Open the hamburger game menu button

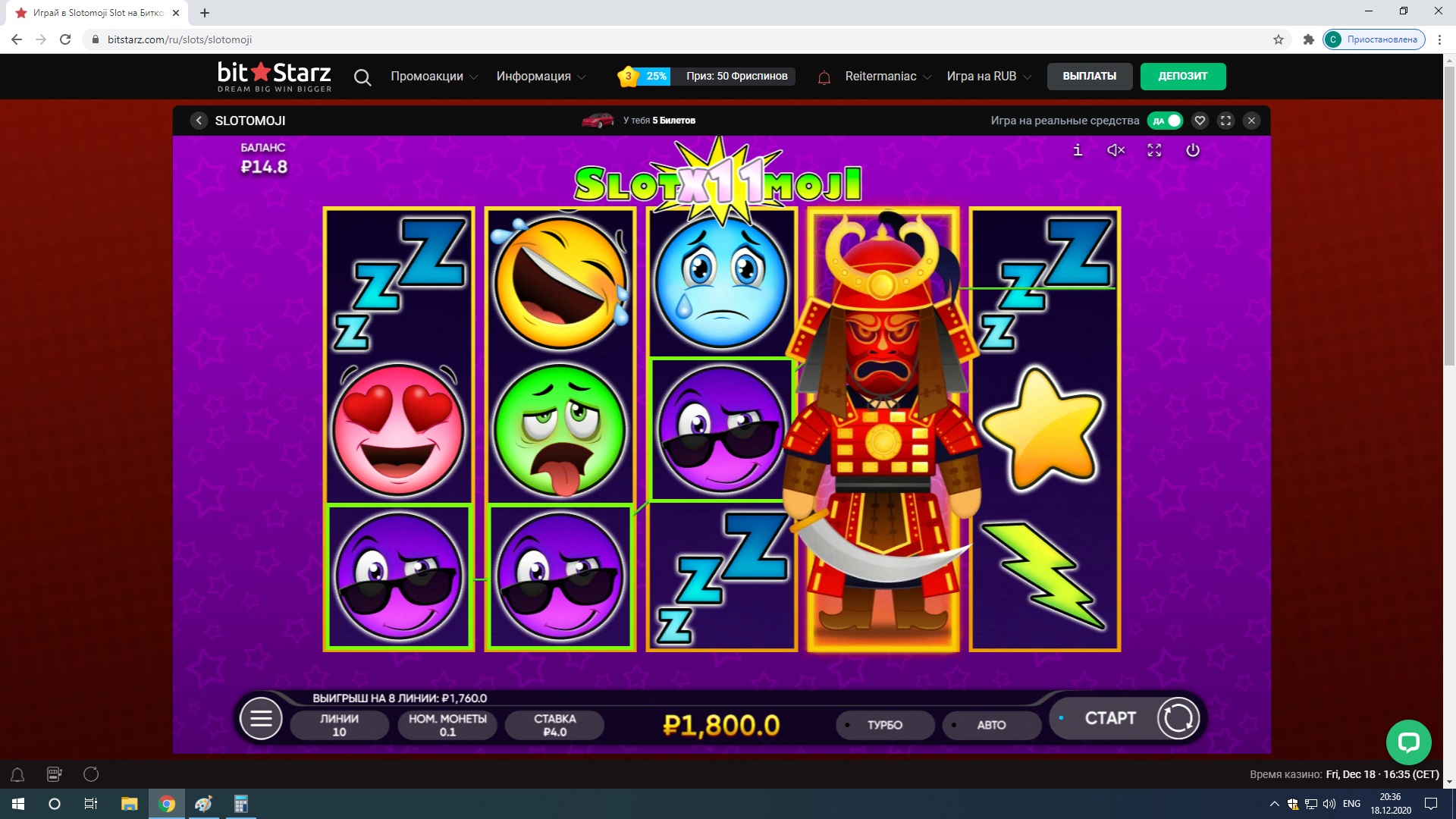coord(261,718)
